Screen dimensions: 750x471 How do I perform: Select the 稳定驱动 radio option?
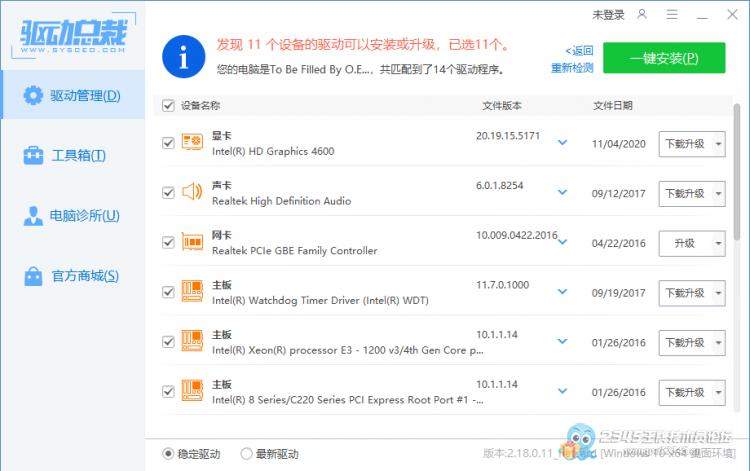168,453
